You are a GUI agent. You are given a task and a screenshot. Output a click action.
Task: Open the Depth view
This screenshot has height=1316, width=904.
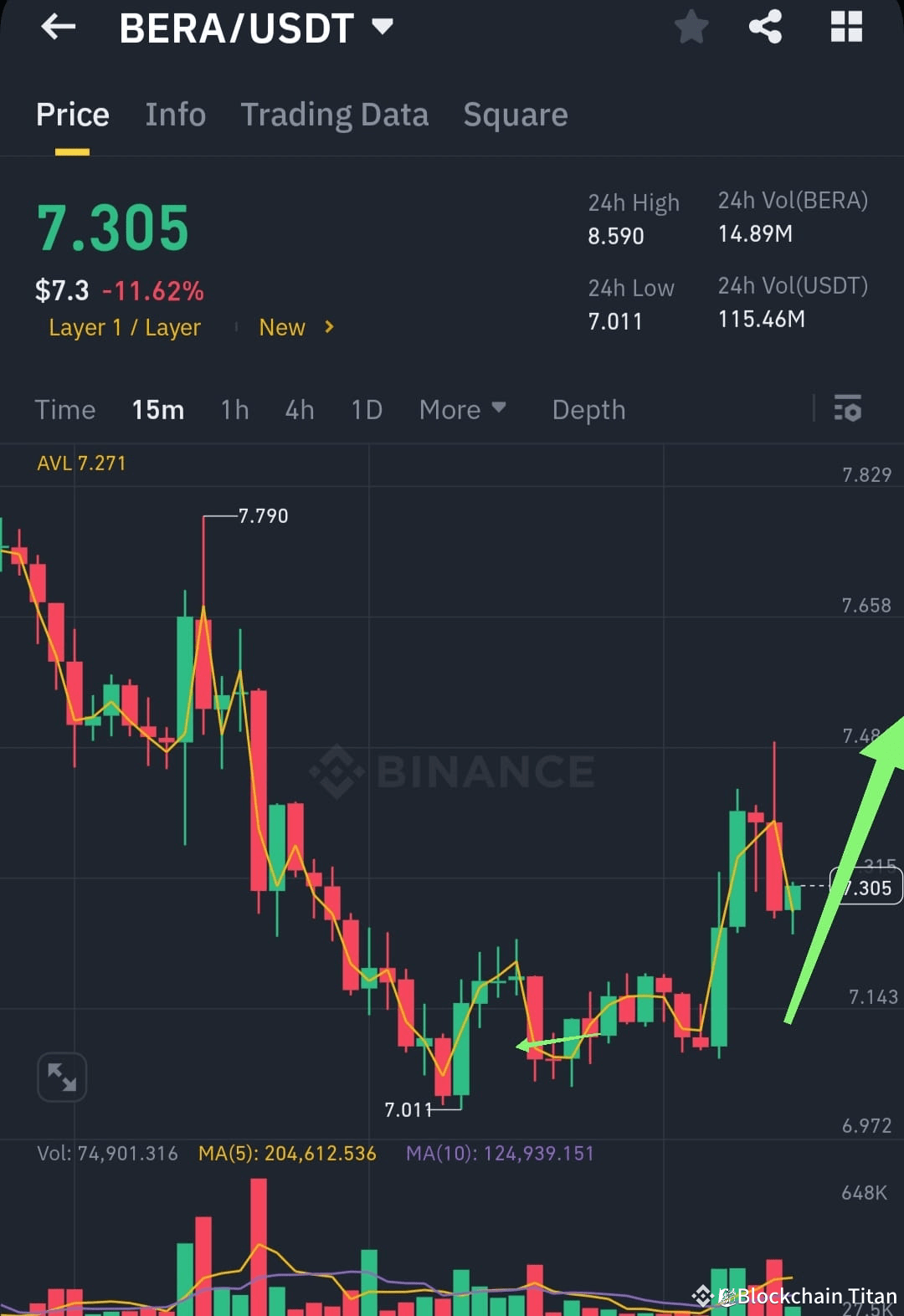pos(588,410)
